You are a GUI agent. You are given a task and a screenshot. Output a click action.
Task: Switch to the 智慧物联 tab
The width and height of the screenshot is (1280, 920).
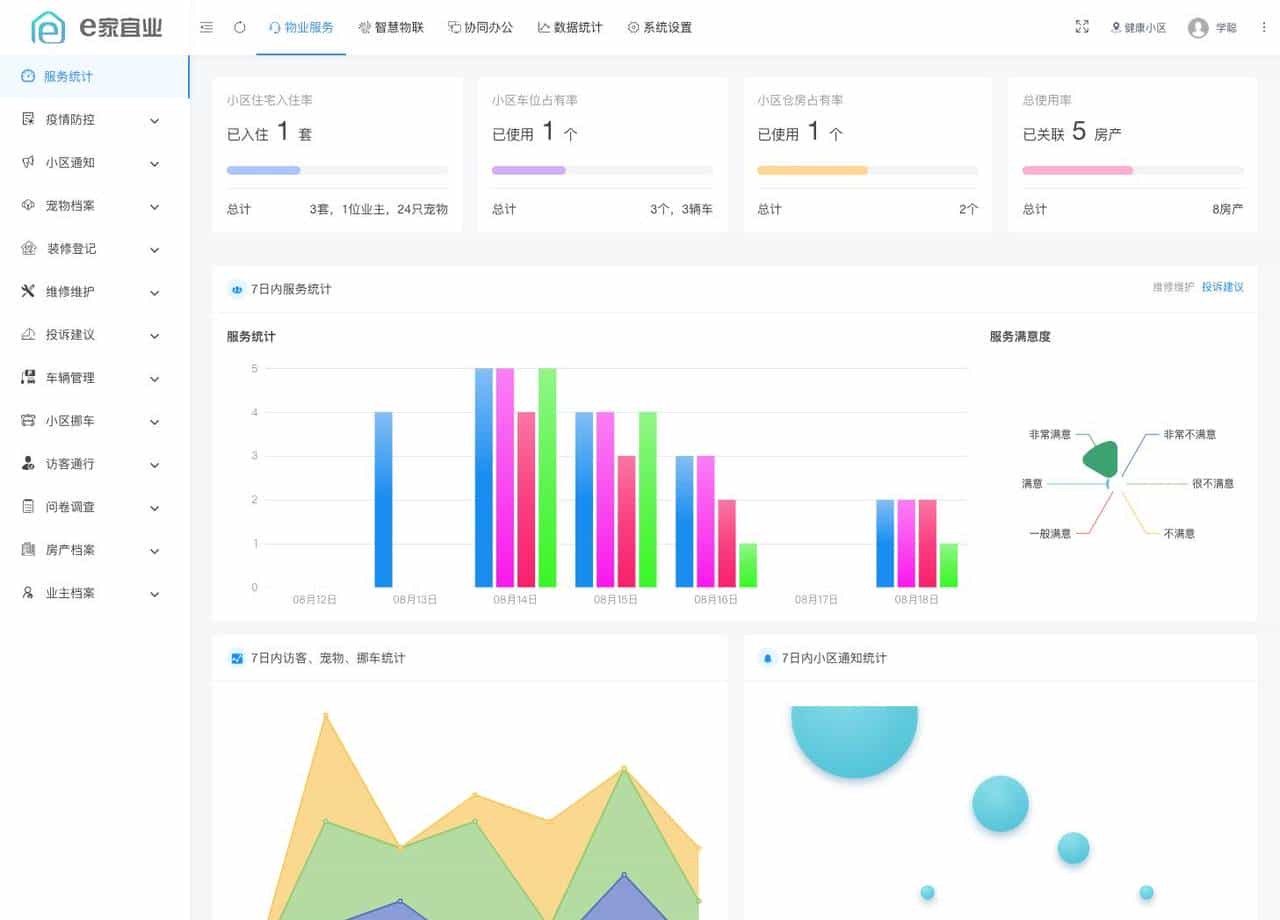pos(390,28)
